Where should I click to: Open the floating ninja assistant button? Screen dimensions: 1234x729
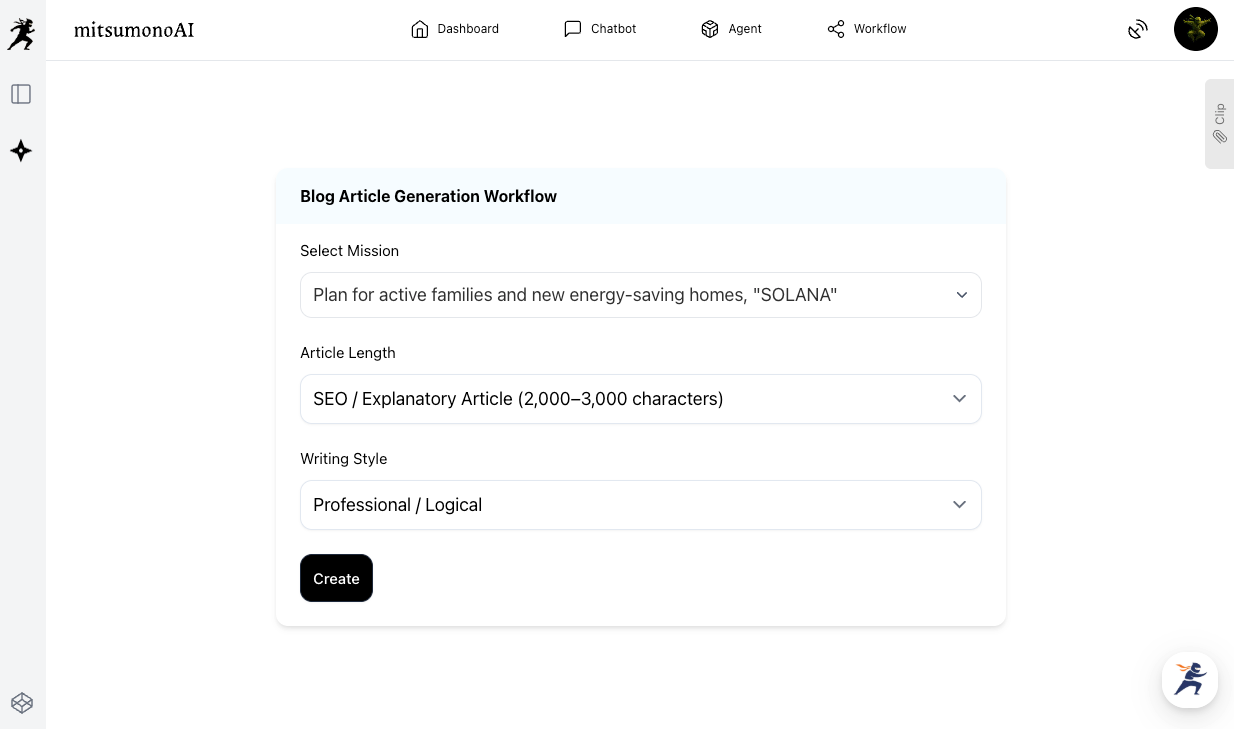click(1189, 680)
